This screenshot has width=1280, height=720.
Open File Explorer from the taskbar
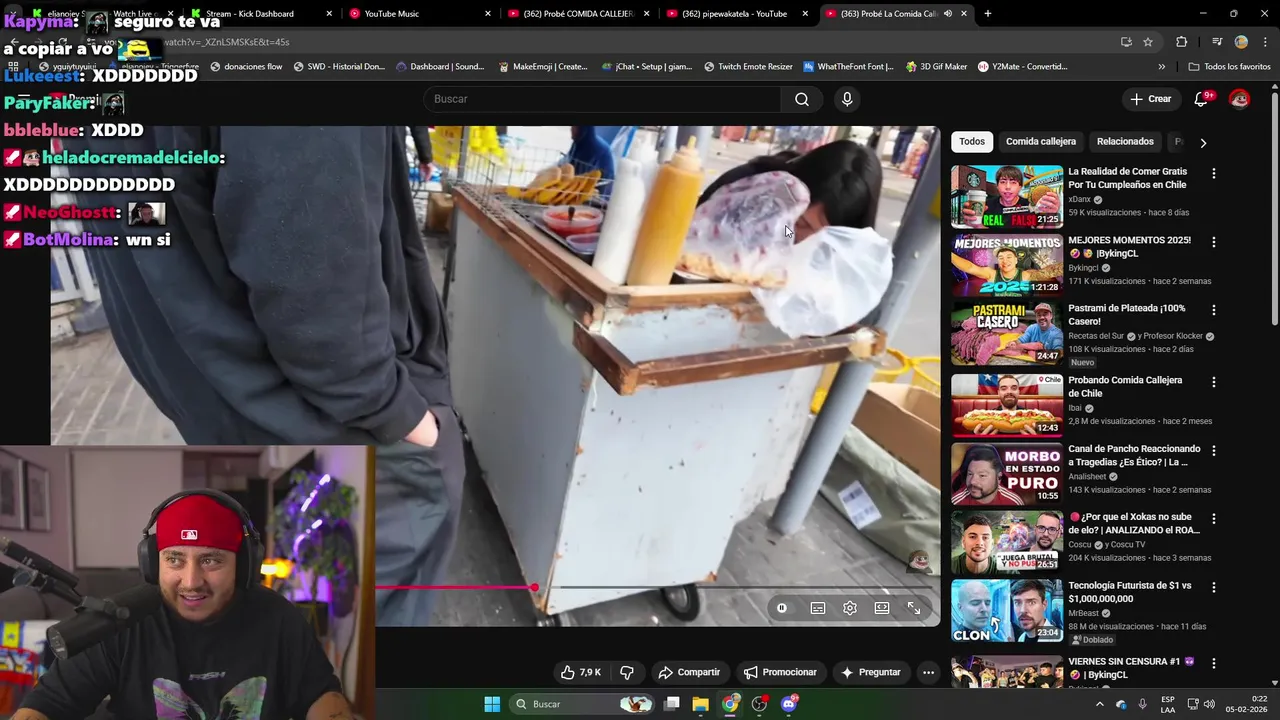[x=701, y=704]
